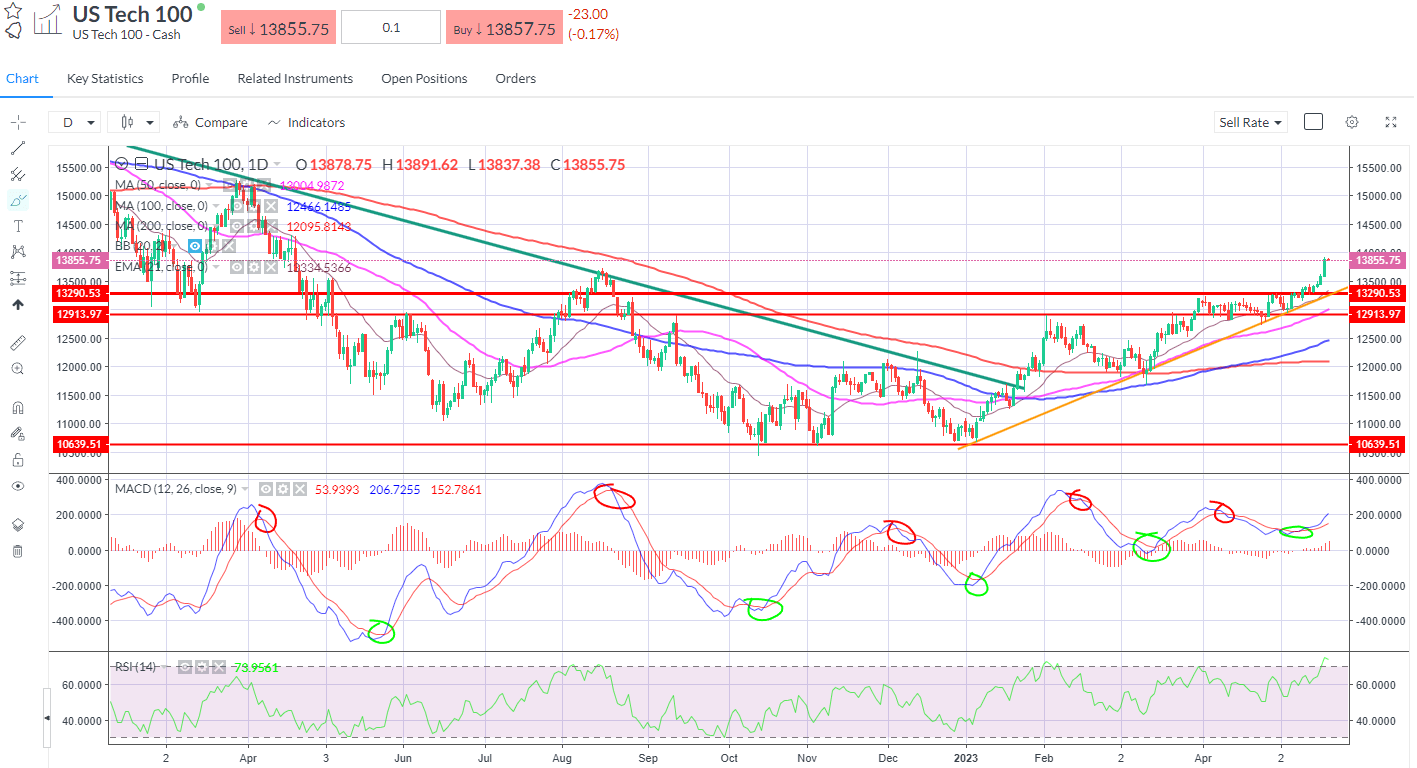Open the Profile tab
Viewport: 1417px width, 768px height.
tap(190, 78)
